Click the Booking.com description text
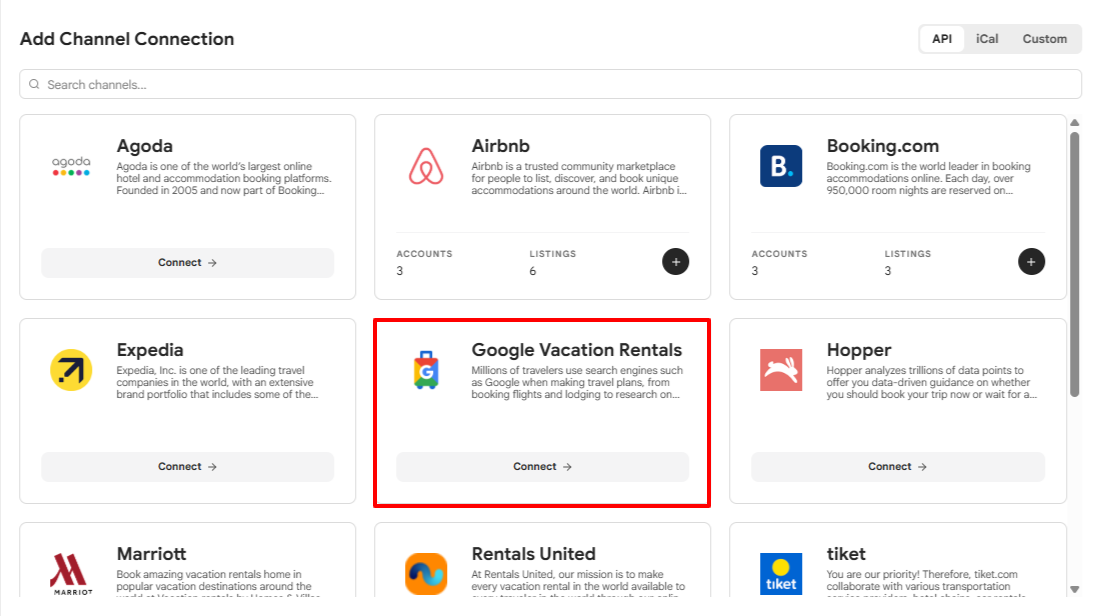The height and width of the screenshot is (616, 1103). (x=929, y=179)
